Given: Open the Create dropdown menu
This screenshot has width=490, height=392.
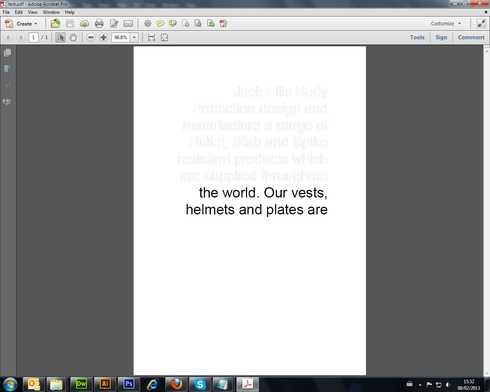Looking at the screenshot, I should 21,24.
